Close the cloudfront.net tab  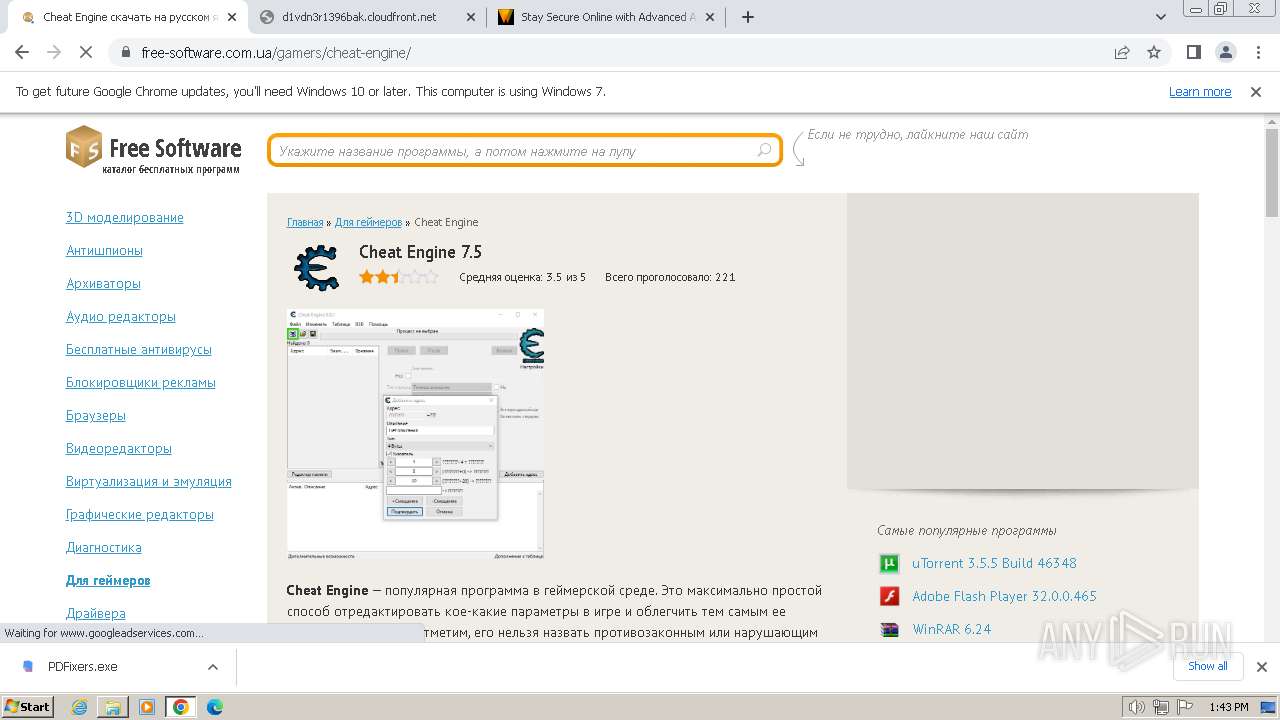coord(470,17)
